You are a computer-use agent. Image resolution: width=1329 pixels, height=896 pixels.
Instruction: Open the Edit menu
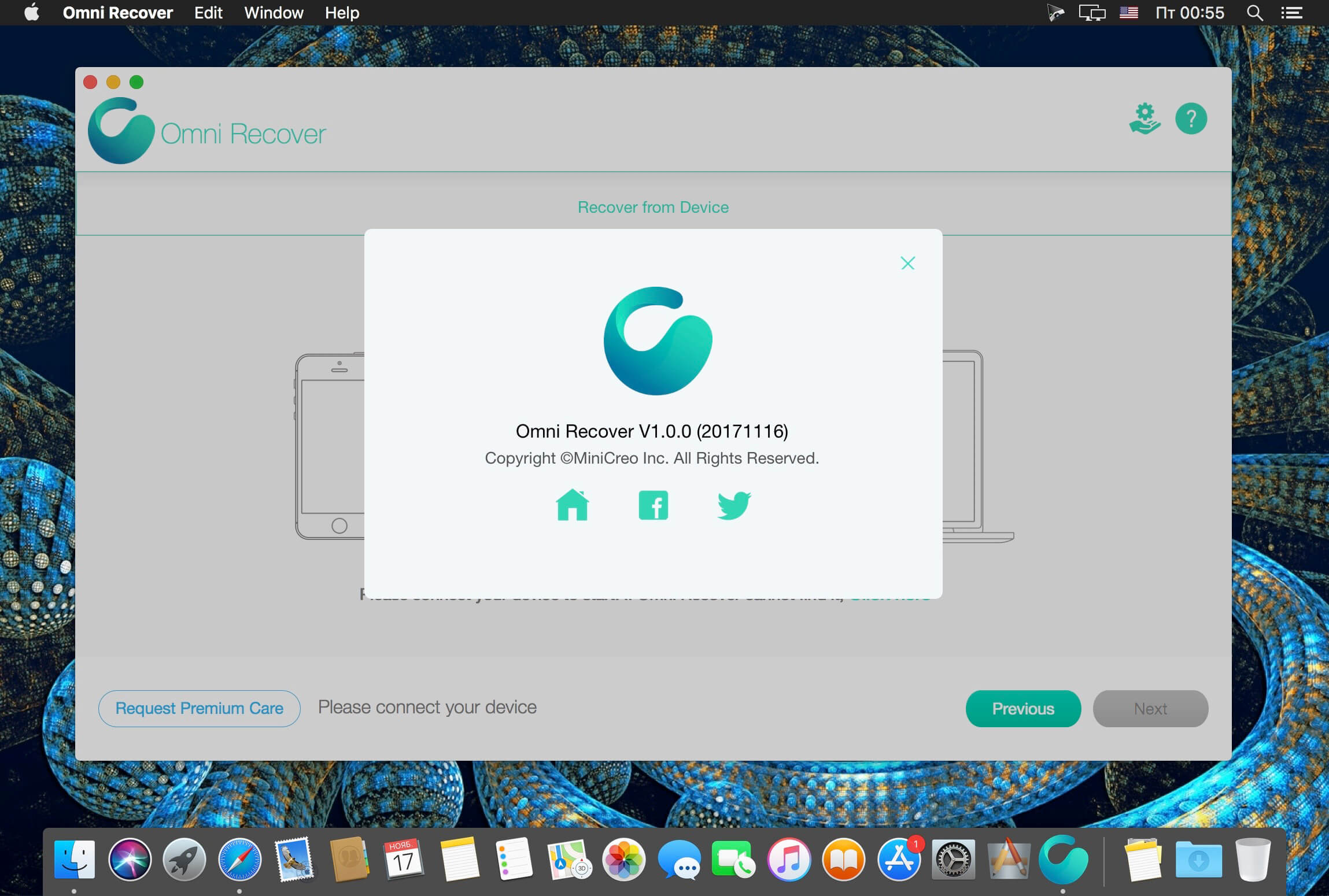208,13
